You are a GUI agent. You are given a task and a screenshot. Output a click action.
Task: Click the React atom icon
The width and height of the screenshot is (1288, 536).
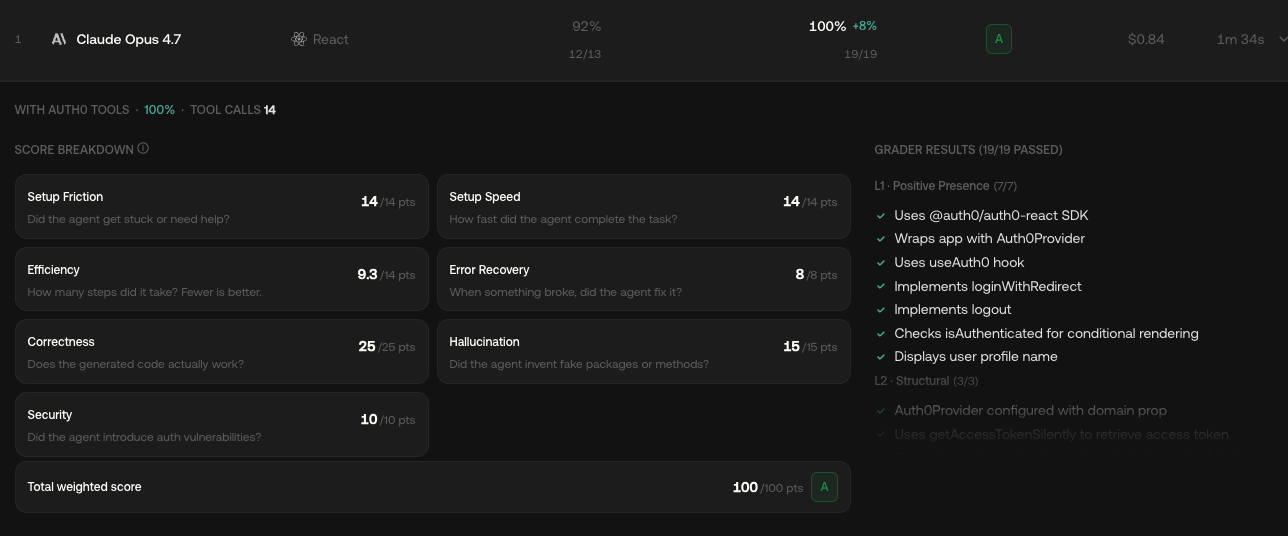[x=299, y=39]
